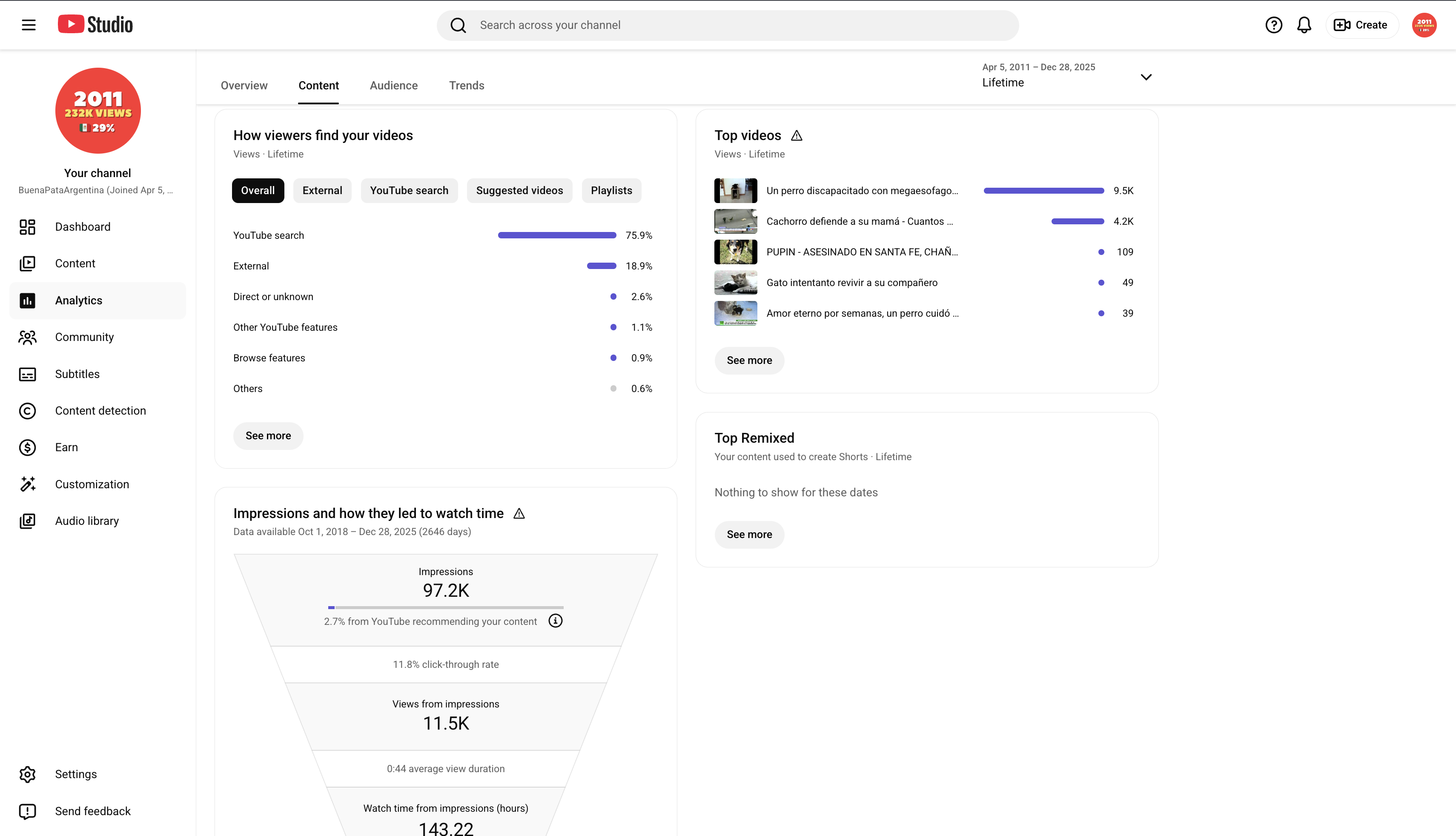Click the Community sidebar icon
This screenshot has height=836, width=1456.
coord(28,337)
